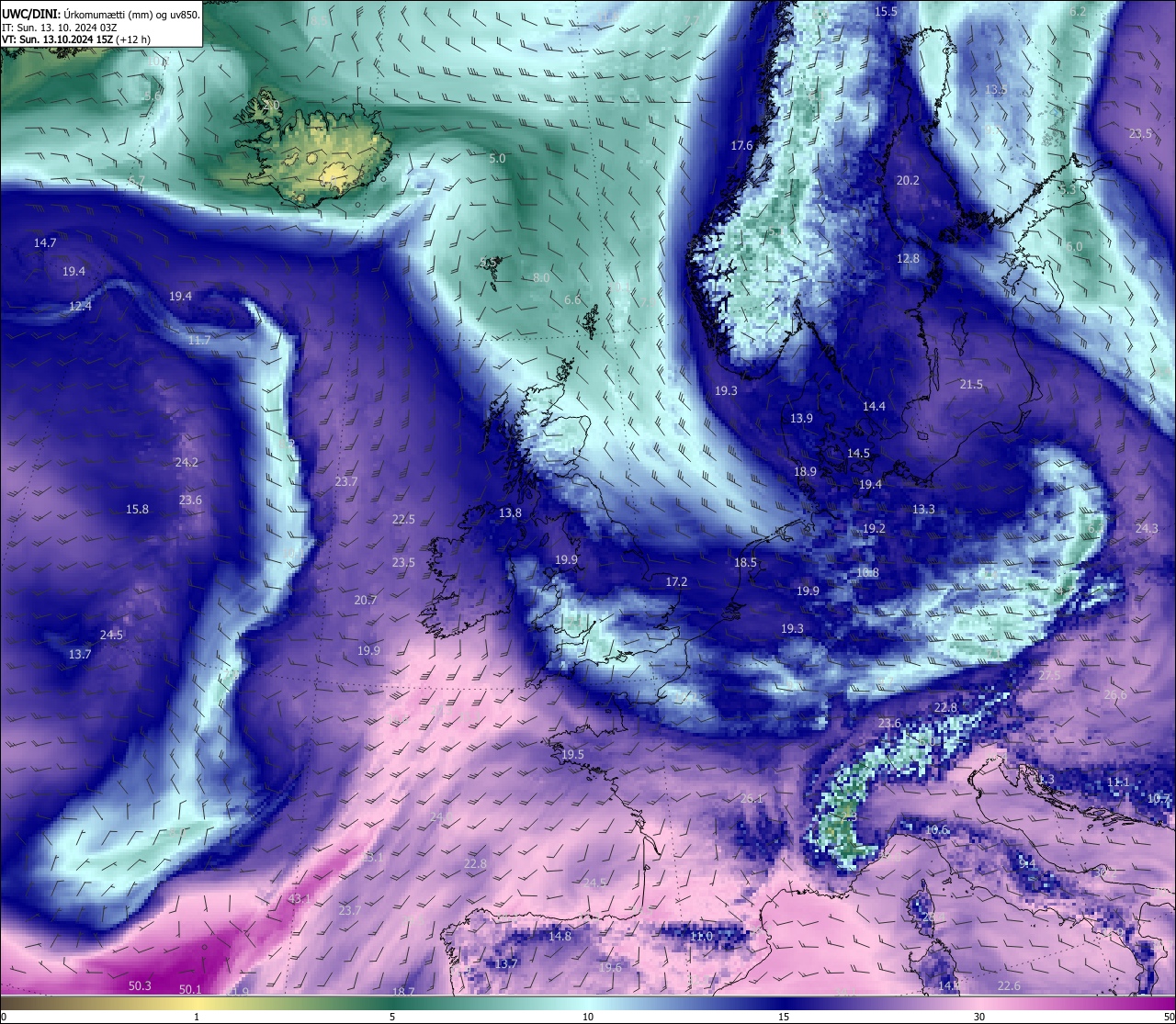Screen dimensions: 1176x1024
Task: Select the 8.0 value label
Action: click(x=541, y=277)
